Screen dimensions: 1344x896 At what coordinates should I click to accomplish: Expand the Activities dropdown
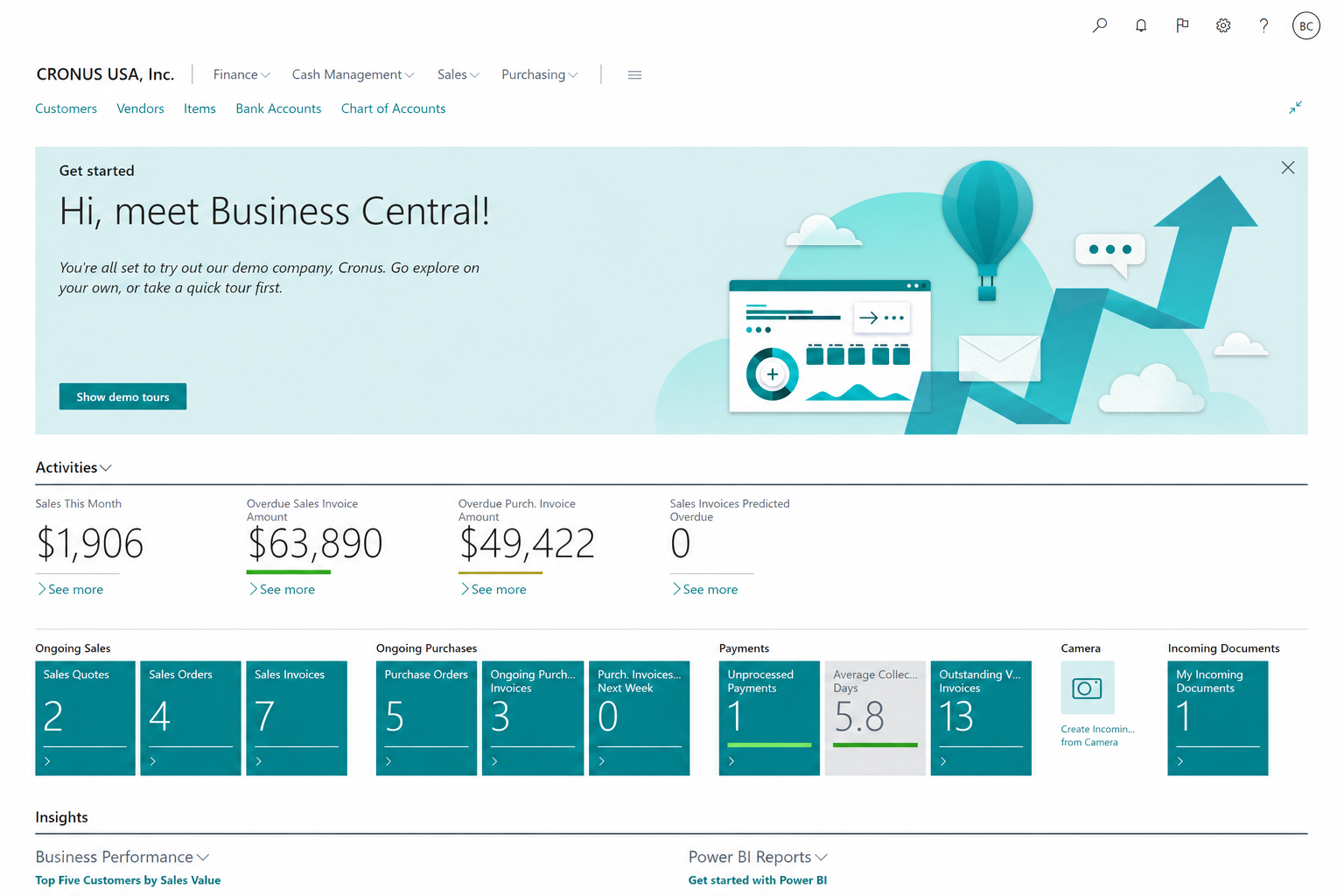point(73,467)
